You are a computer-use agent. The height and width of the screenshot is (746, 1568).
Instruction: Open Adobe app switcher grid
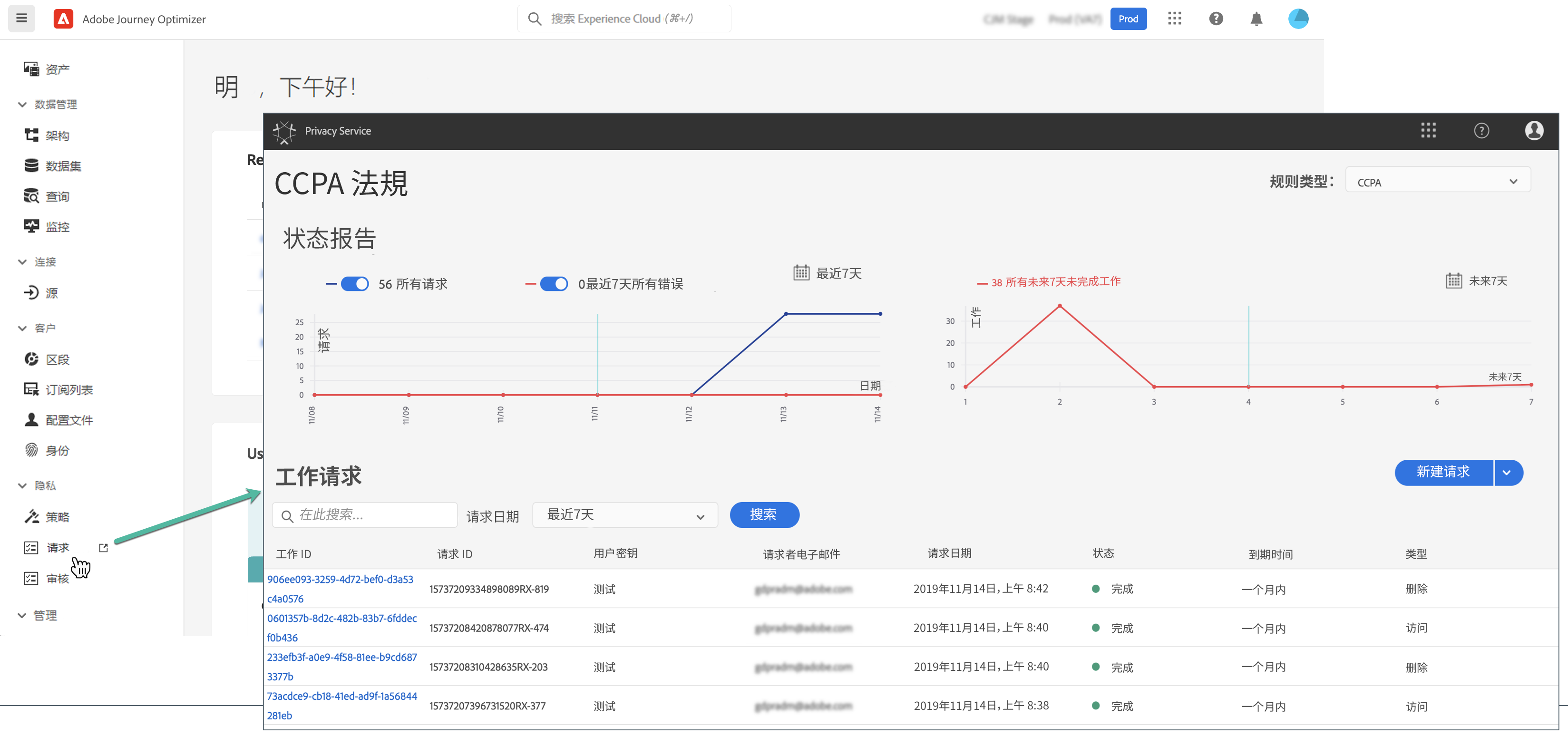pyautogui.click(x=1174, y=19)
